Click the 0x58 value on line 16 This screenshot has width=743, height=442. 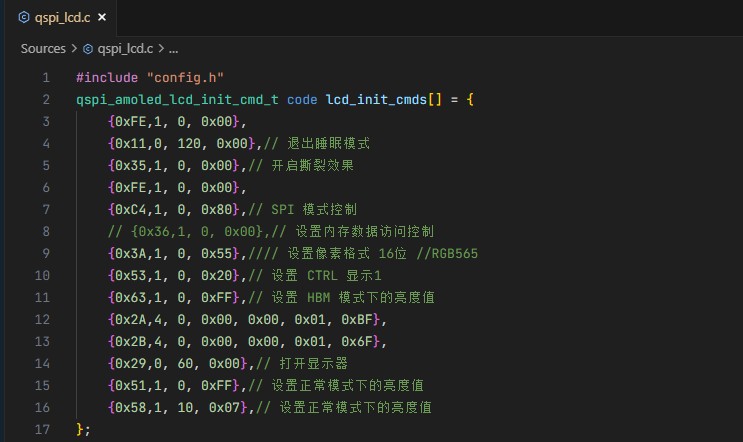130,407
